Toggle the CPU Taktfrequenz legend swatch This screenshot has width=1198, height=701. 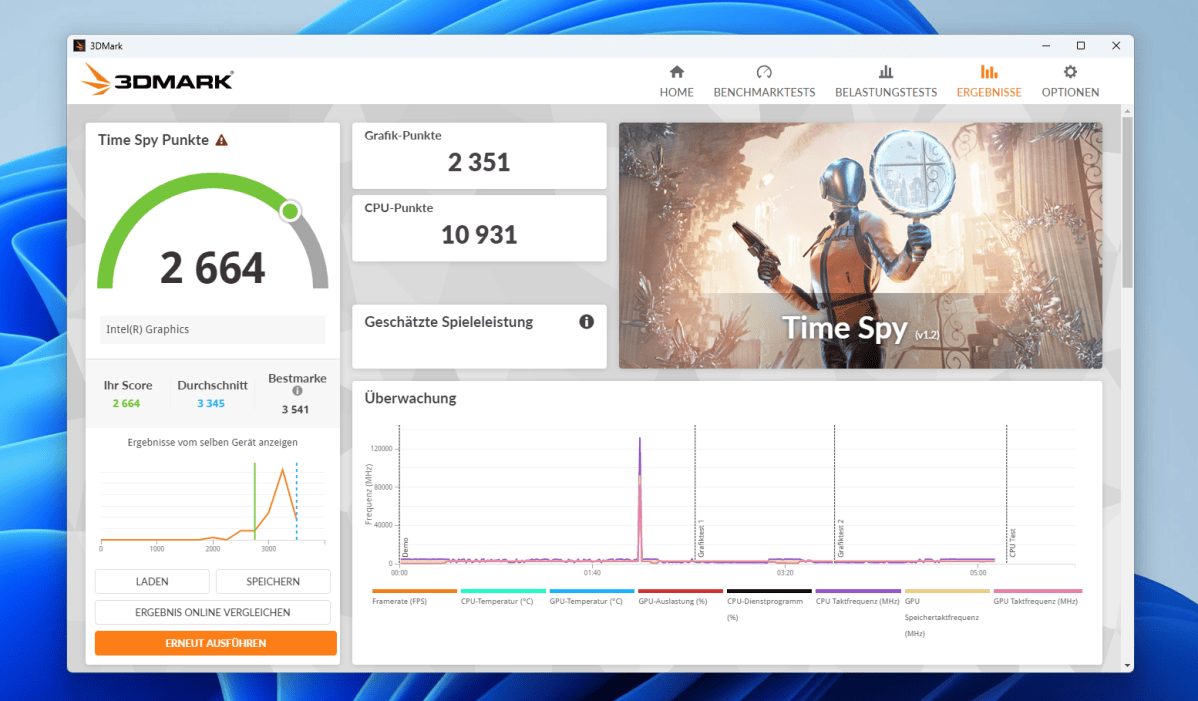pos(858,591)
